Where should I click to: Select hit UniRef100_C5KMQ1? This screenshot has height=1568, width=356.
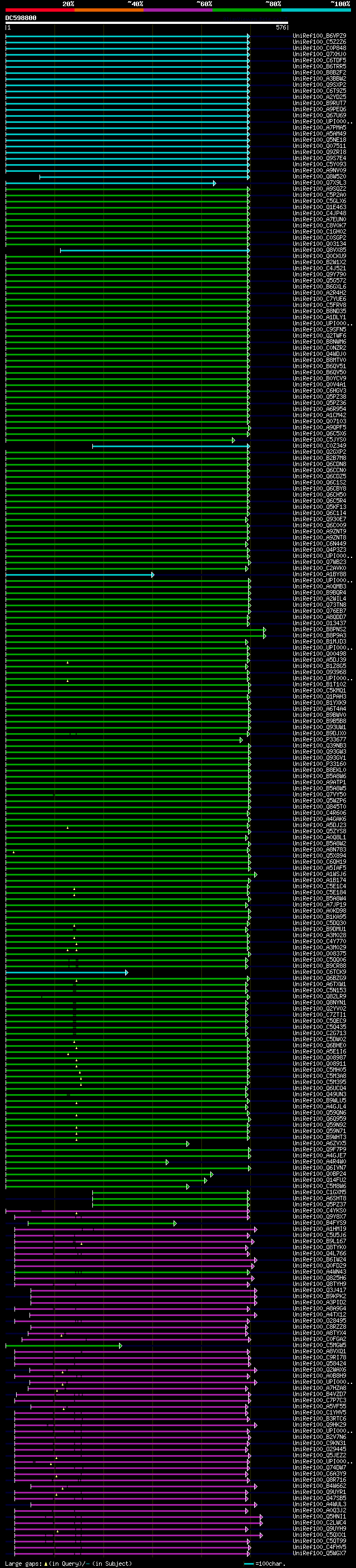pyautogui.click(x=319, y=690)
